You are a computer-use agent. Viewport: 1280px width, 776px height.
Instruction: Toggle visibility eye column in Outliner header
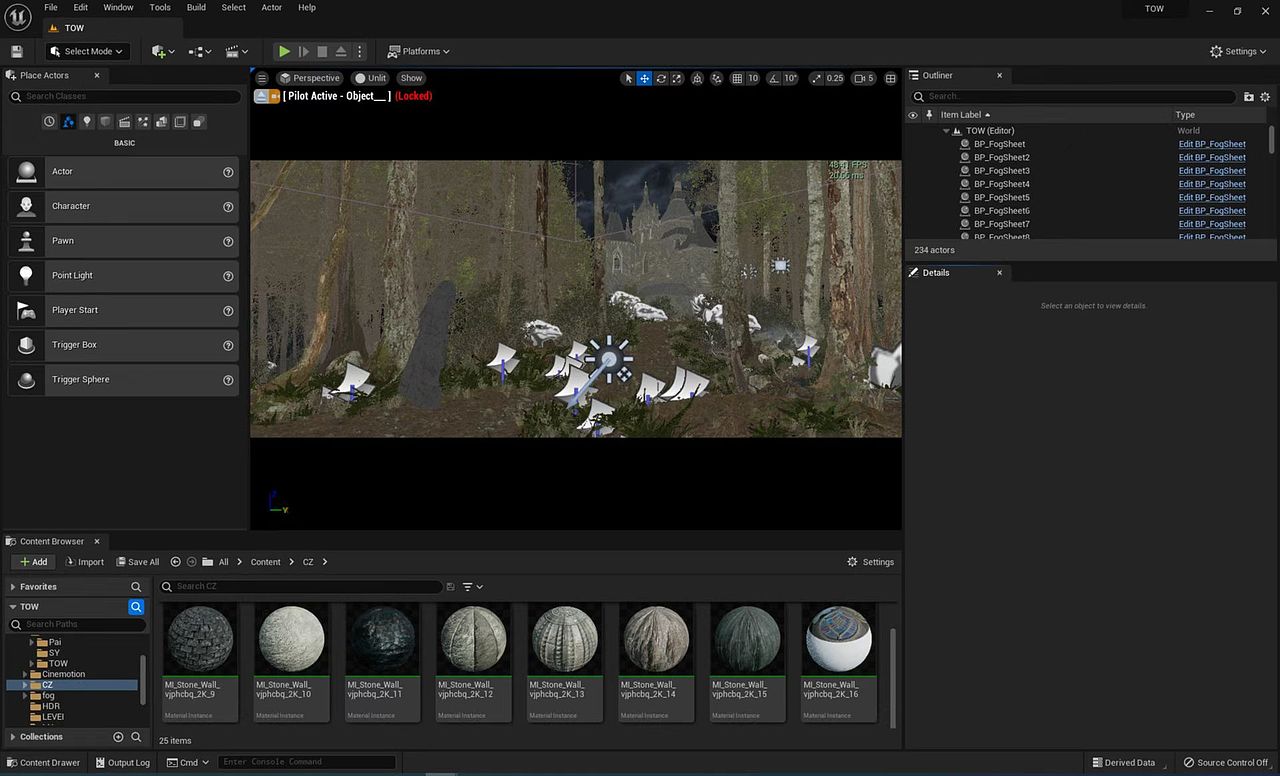[912, 115]
